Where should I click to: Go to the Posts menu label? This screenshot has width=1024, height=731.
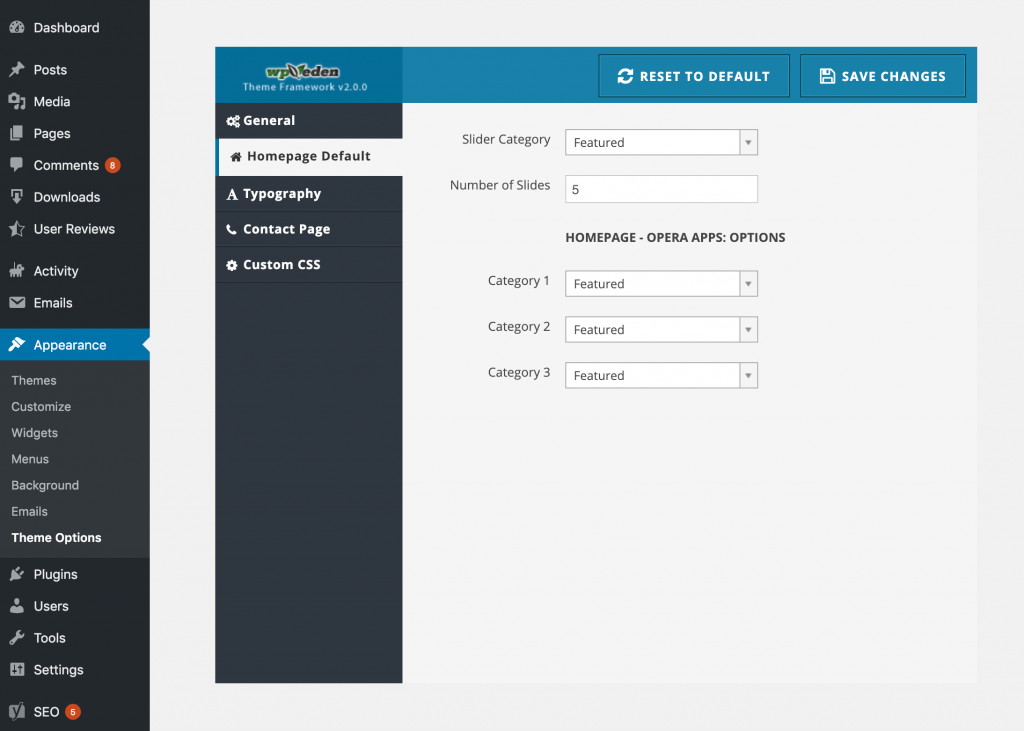coord(50,70)
